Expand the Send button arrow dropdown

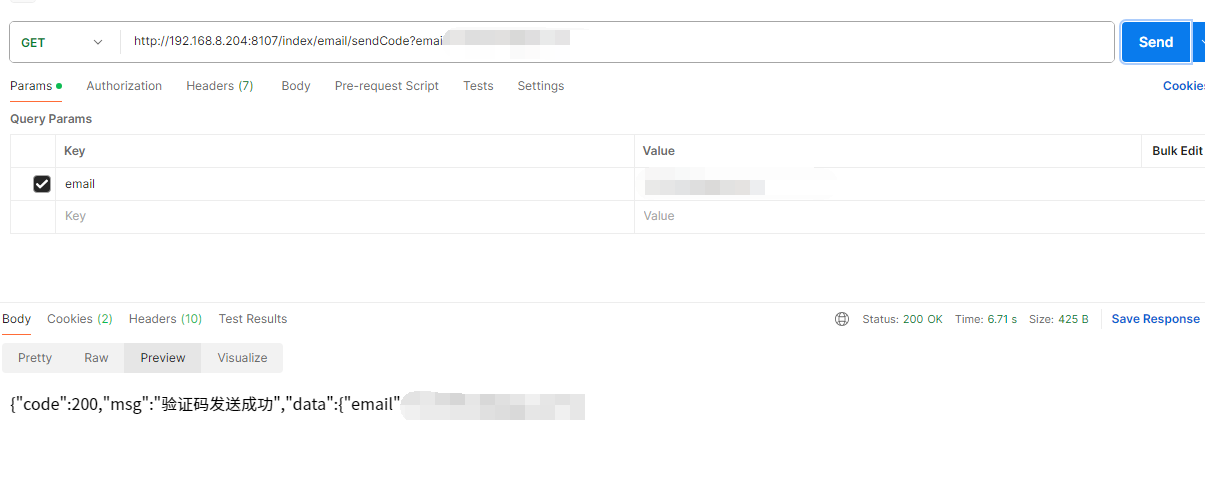tap(1198, 42)
